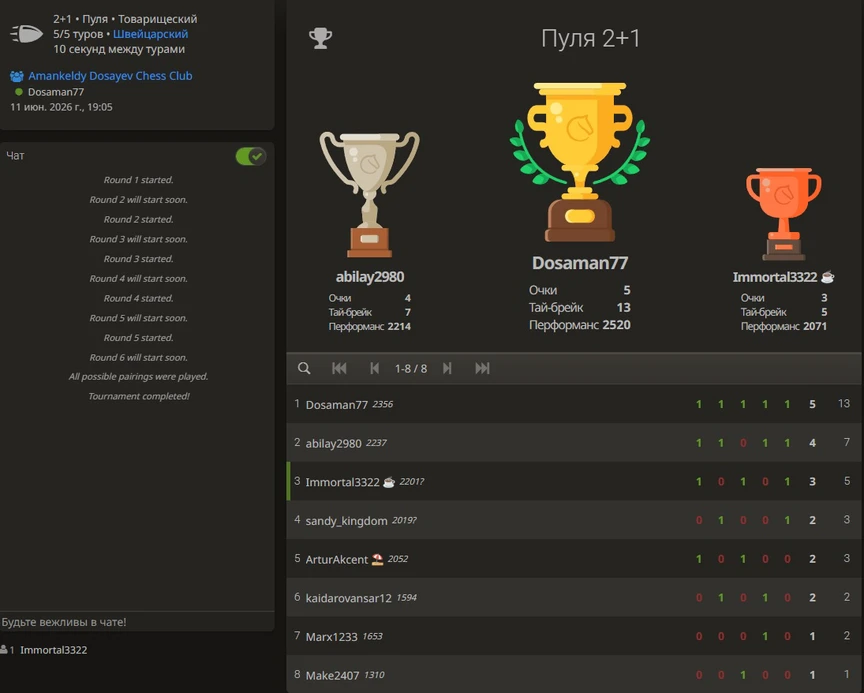
Task: Click the Чат panel header label
Action: point(15,155)
